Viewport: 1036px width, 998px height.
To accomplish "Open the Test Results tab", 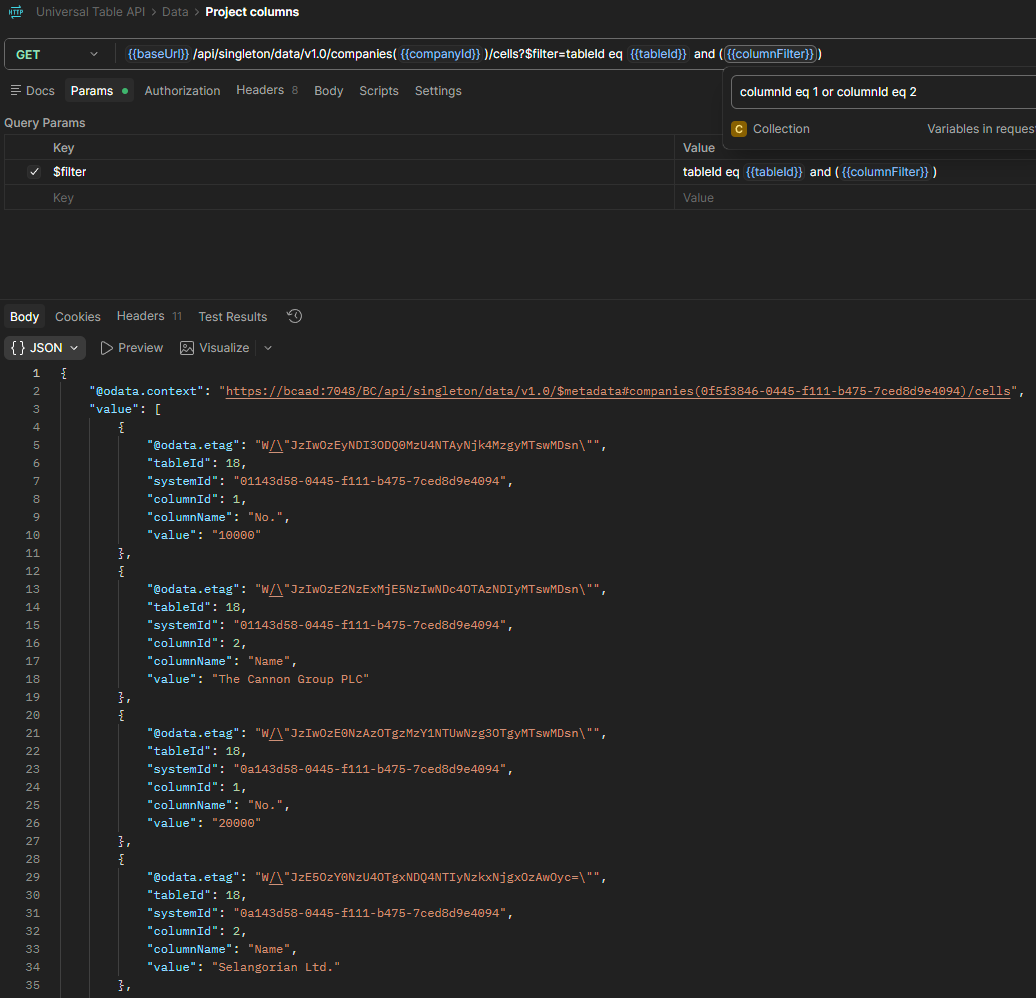I will tap(233, 317).
